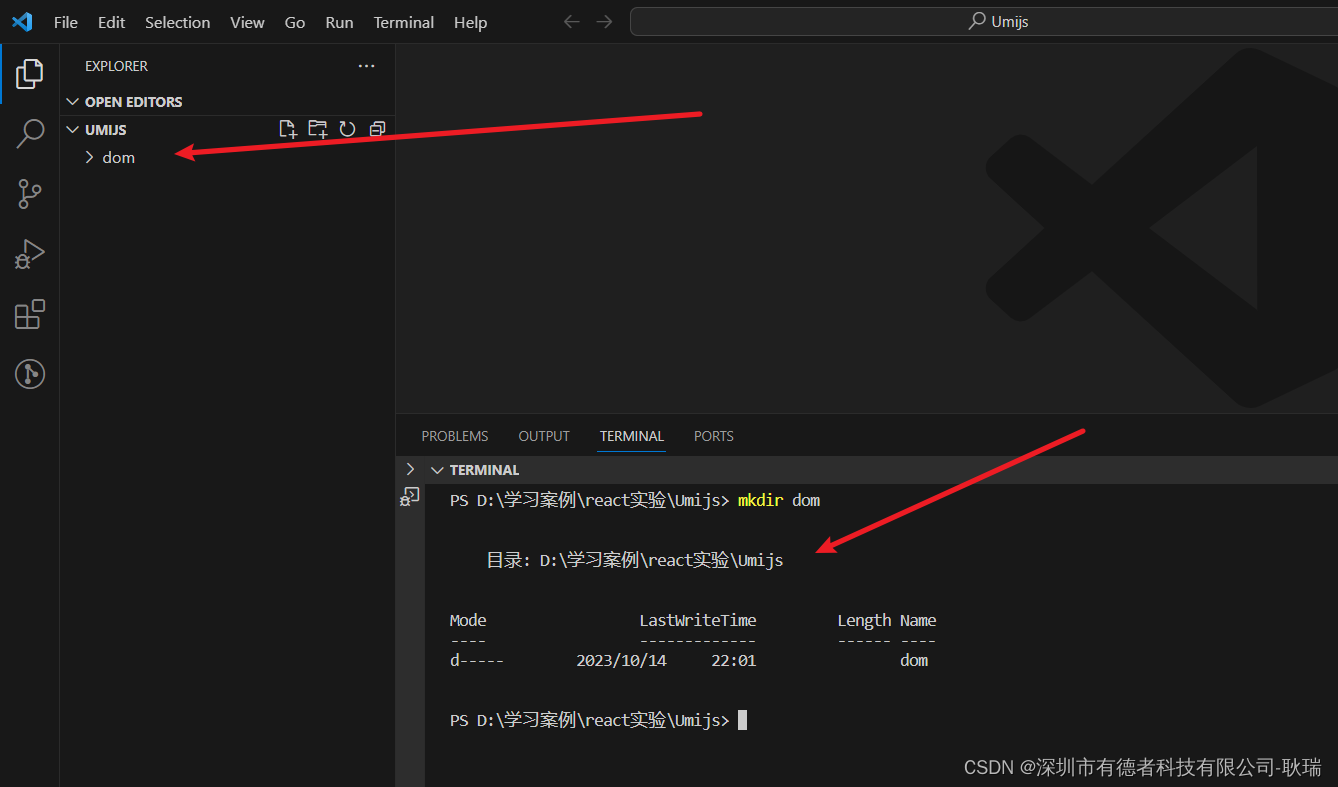Refresh the Explorer with the refresh icon
This screenshot has height=787, width=1338.
coord(347,129)
